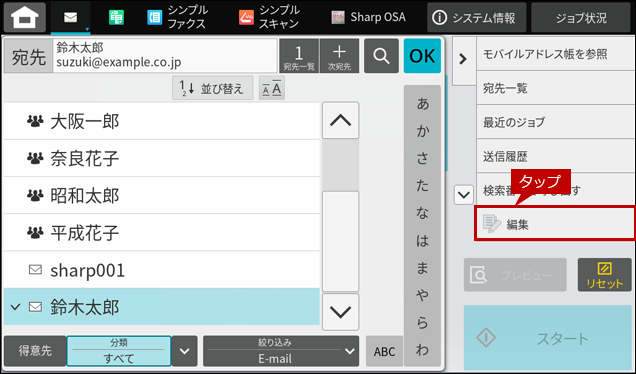Jump to な index
Image resolution: width=636 pixels, height=374 pixels.
tap(422, 213)
